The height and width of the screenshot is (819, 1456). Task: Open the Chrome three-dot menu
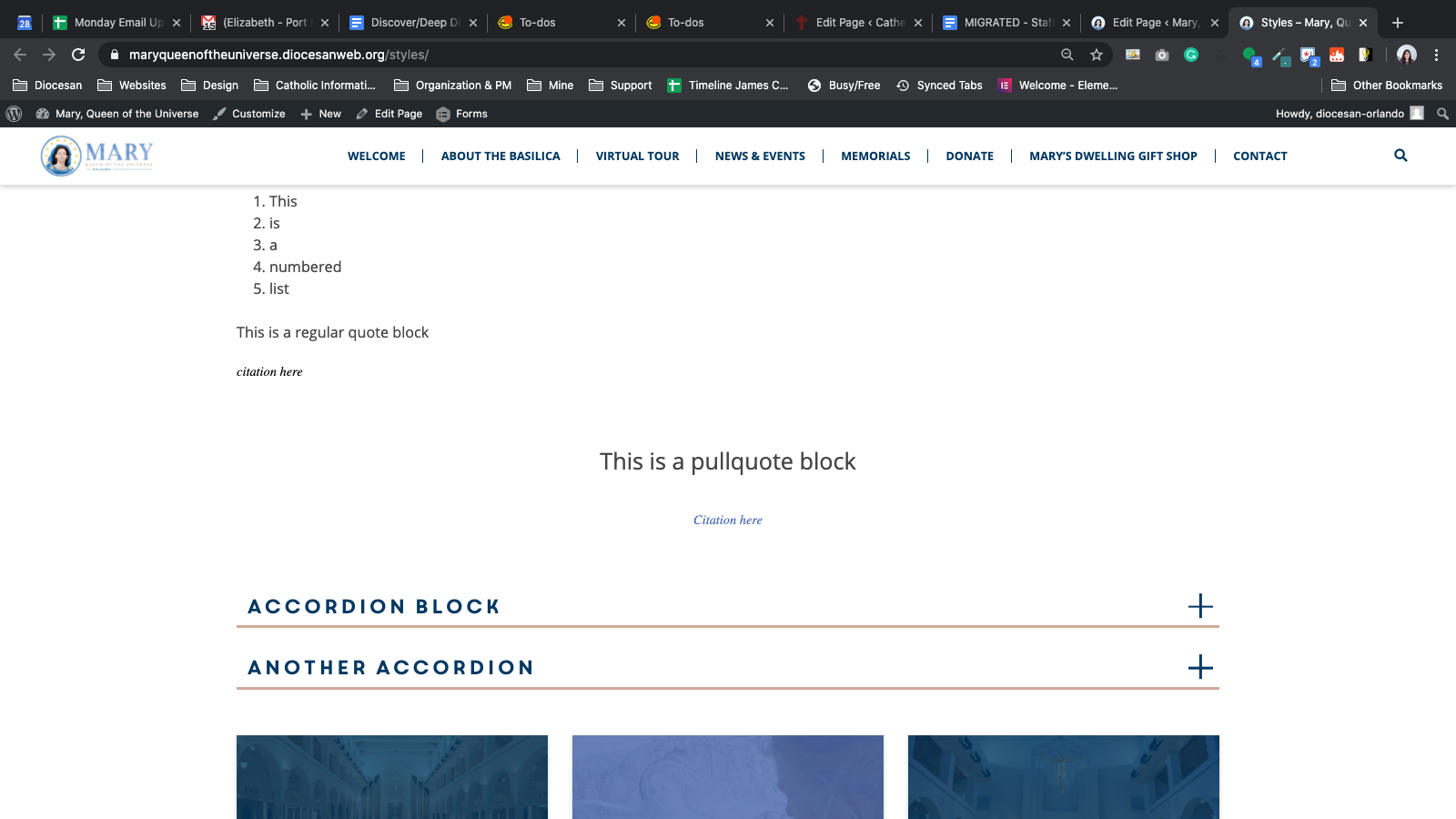[x=1436, y=55]
